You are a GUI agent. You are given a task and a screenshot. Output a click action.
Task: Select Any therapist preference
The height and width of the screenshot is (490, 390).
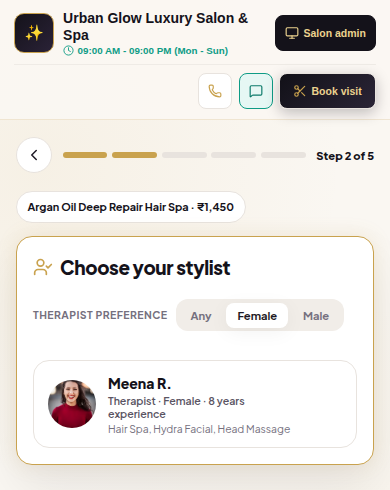[x=201, y=316]
